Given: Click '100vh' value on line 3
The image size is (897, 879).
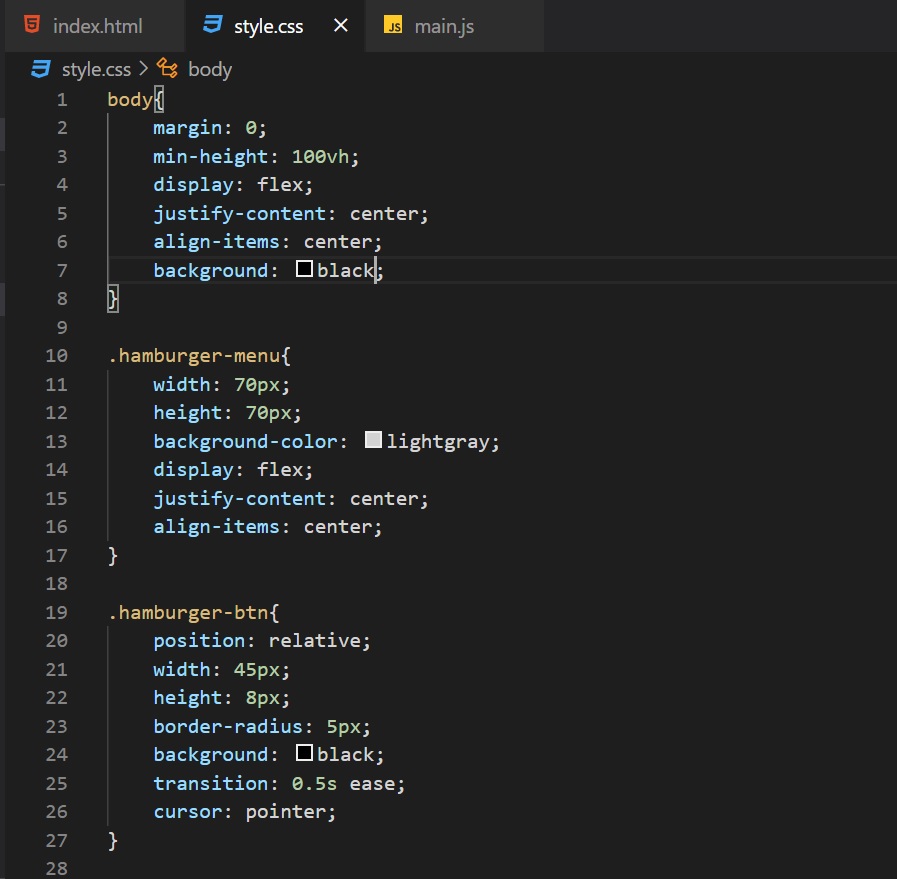Looking at the screenshot, I should (x=320, y=157).
